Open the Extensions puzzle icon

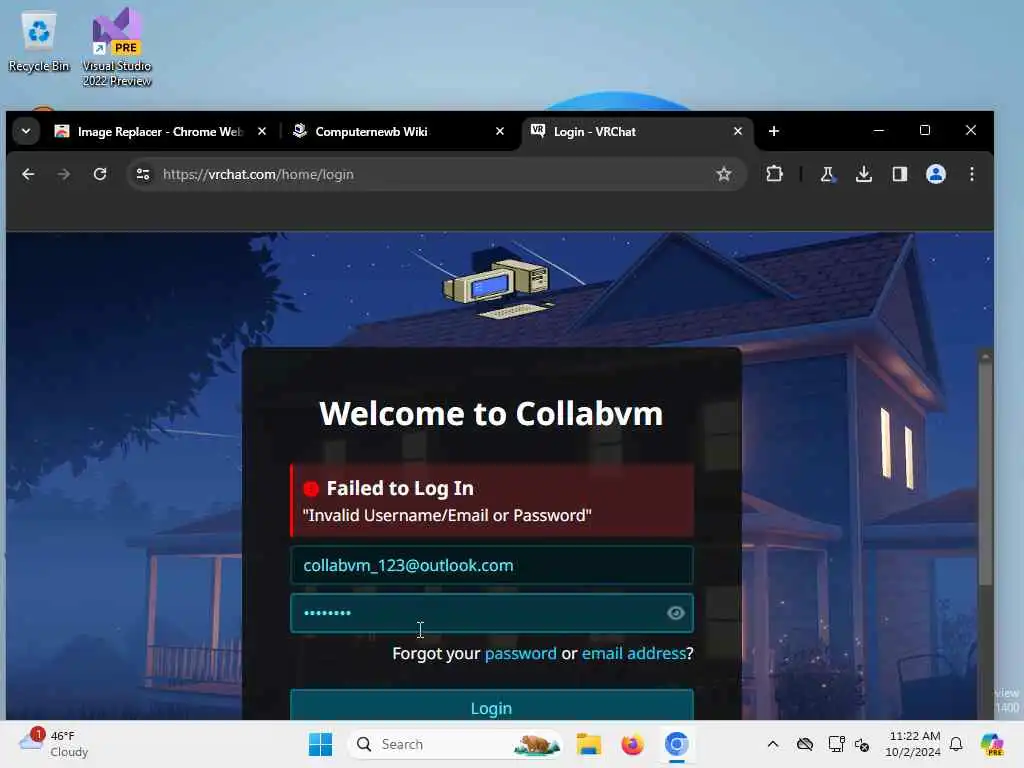775,174
